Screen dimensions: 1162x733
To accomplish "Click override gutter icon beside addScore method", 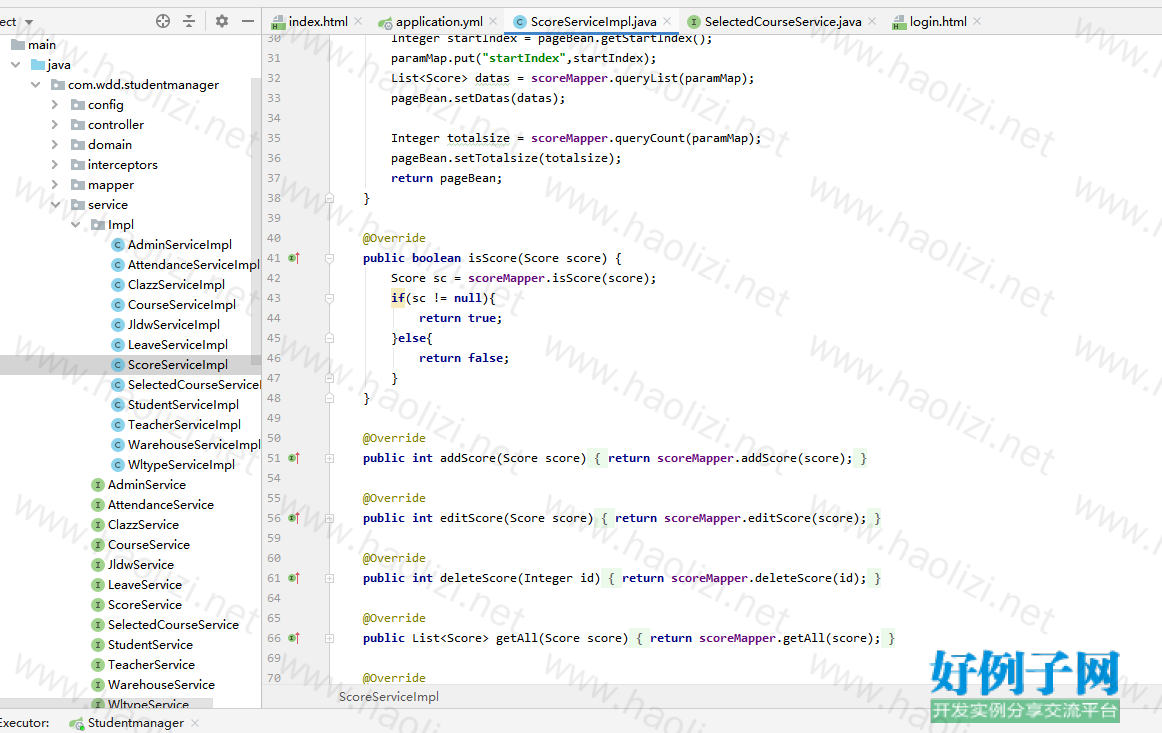I will 294,458.
